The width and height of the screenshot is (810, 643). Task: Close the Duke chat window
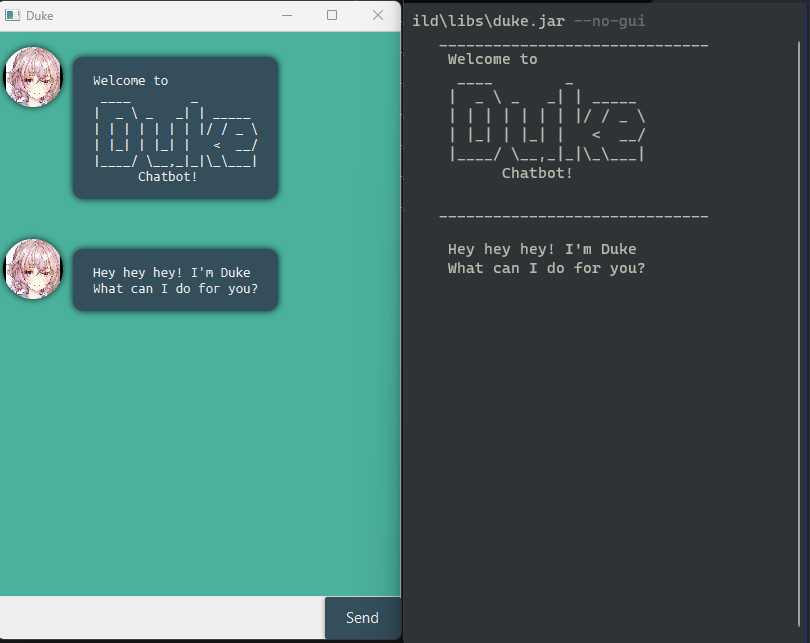377,16
